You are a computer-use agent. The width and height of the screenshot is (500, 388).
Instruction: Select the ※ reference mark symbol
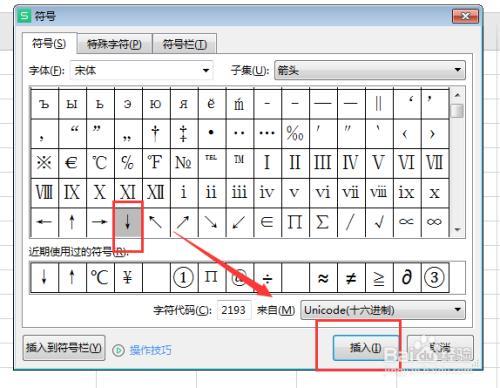click(x=44, y=163)
